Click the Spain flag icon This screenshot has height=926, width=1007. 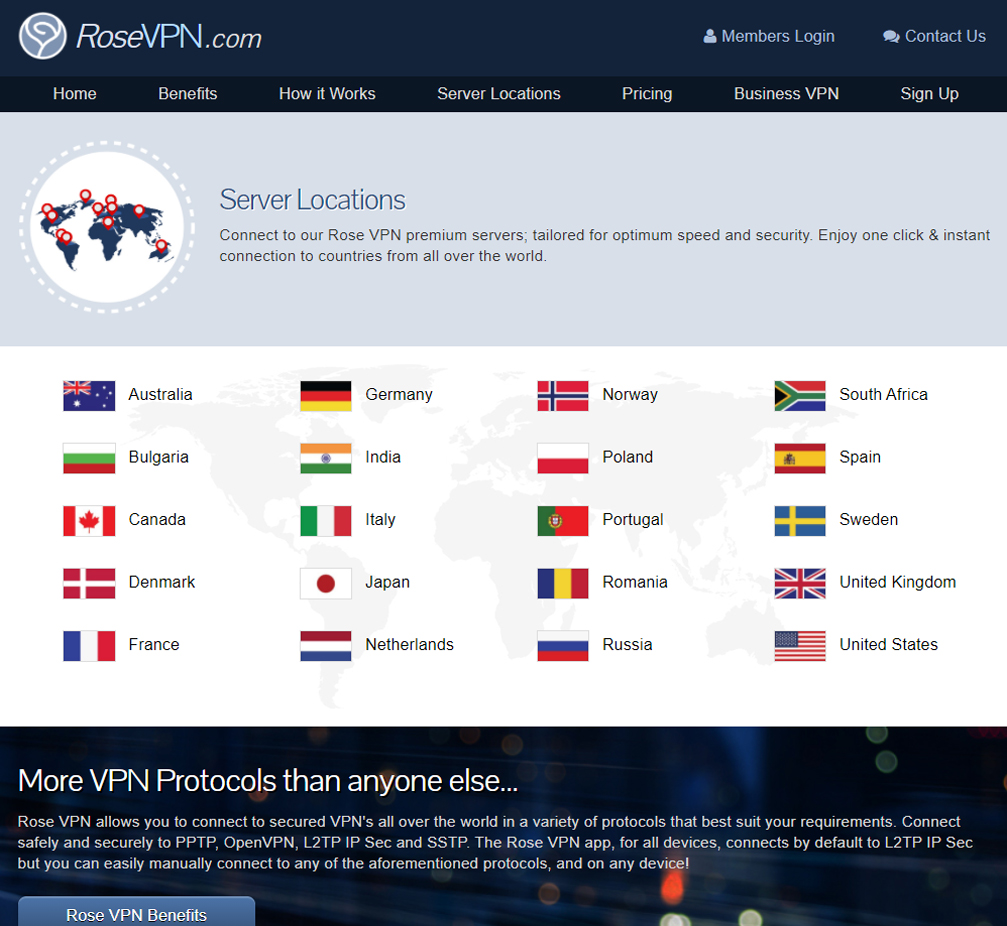800,458
